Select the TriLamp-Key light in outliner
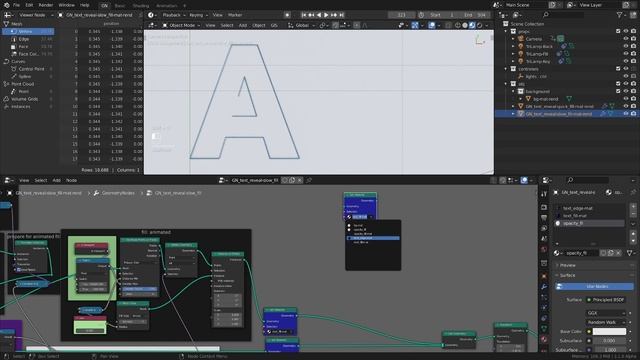 click(538, 62)
